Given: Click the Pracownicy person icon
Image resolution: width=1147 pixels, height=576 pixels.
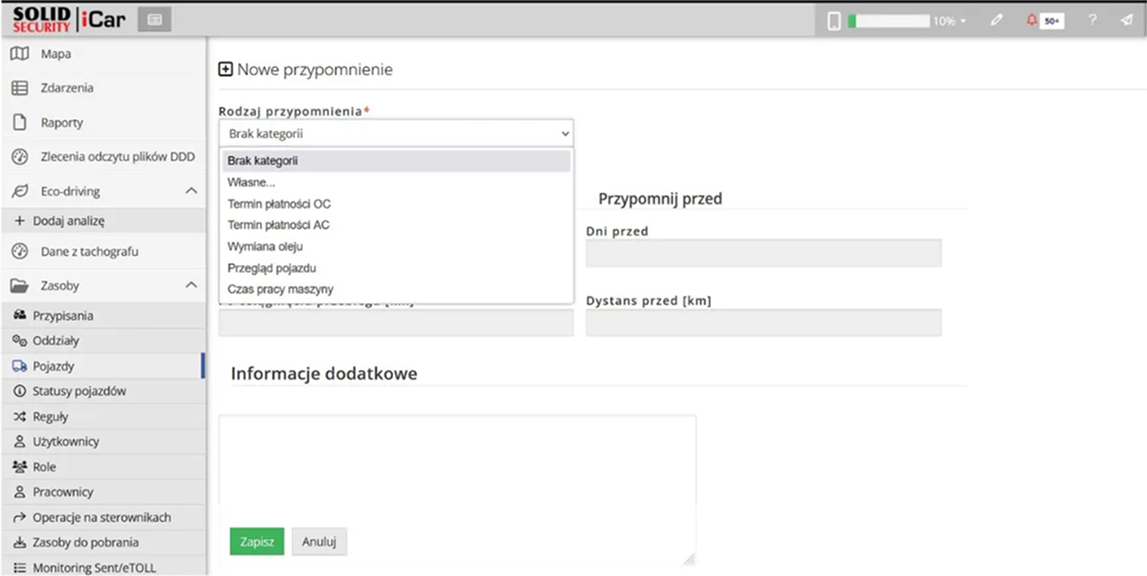Looking at the screenshot, I should (20, 492).
